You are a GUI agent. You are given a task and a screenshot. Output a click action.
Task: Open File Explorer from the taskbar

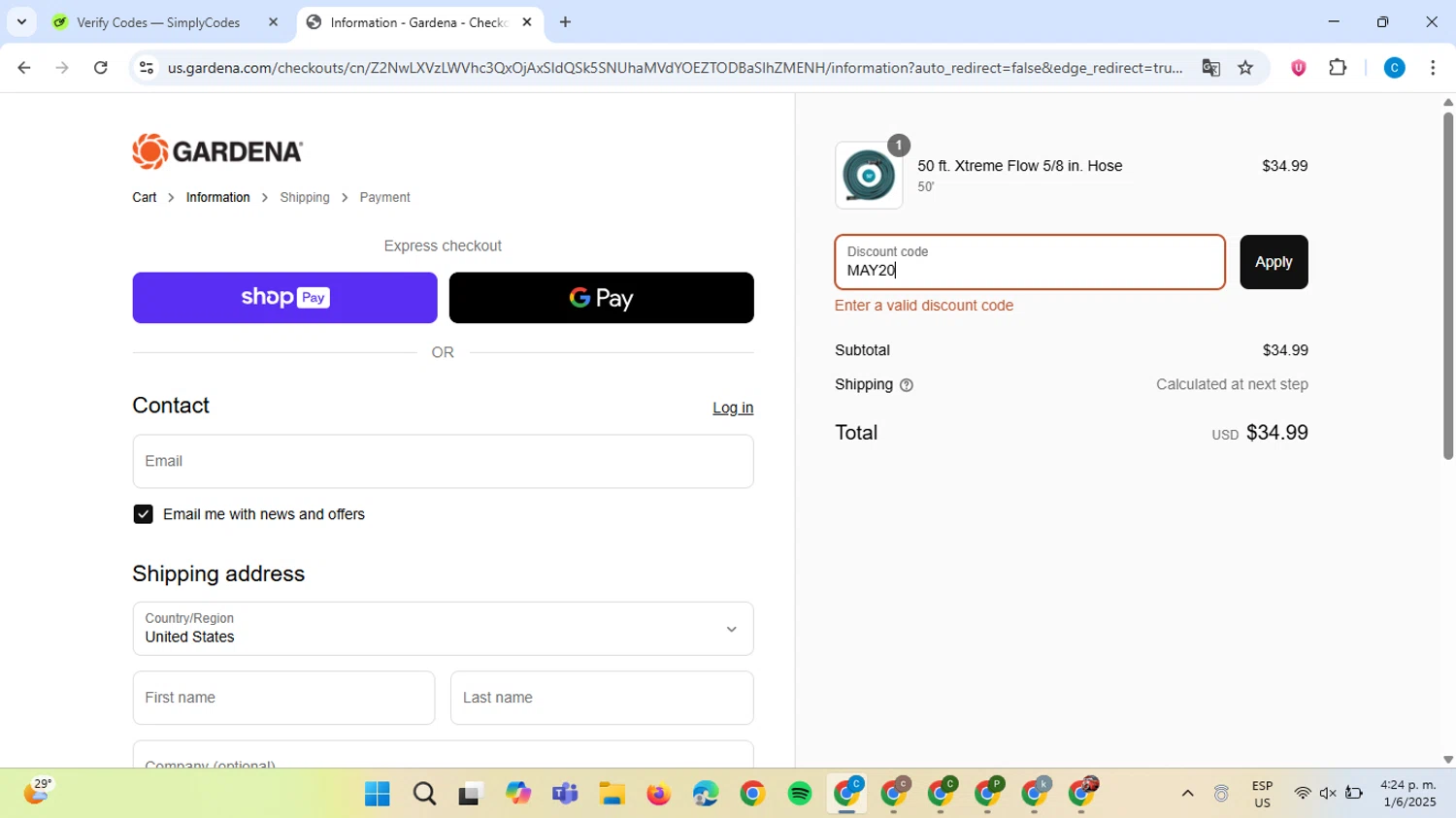(x=612, y=794)
